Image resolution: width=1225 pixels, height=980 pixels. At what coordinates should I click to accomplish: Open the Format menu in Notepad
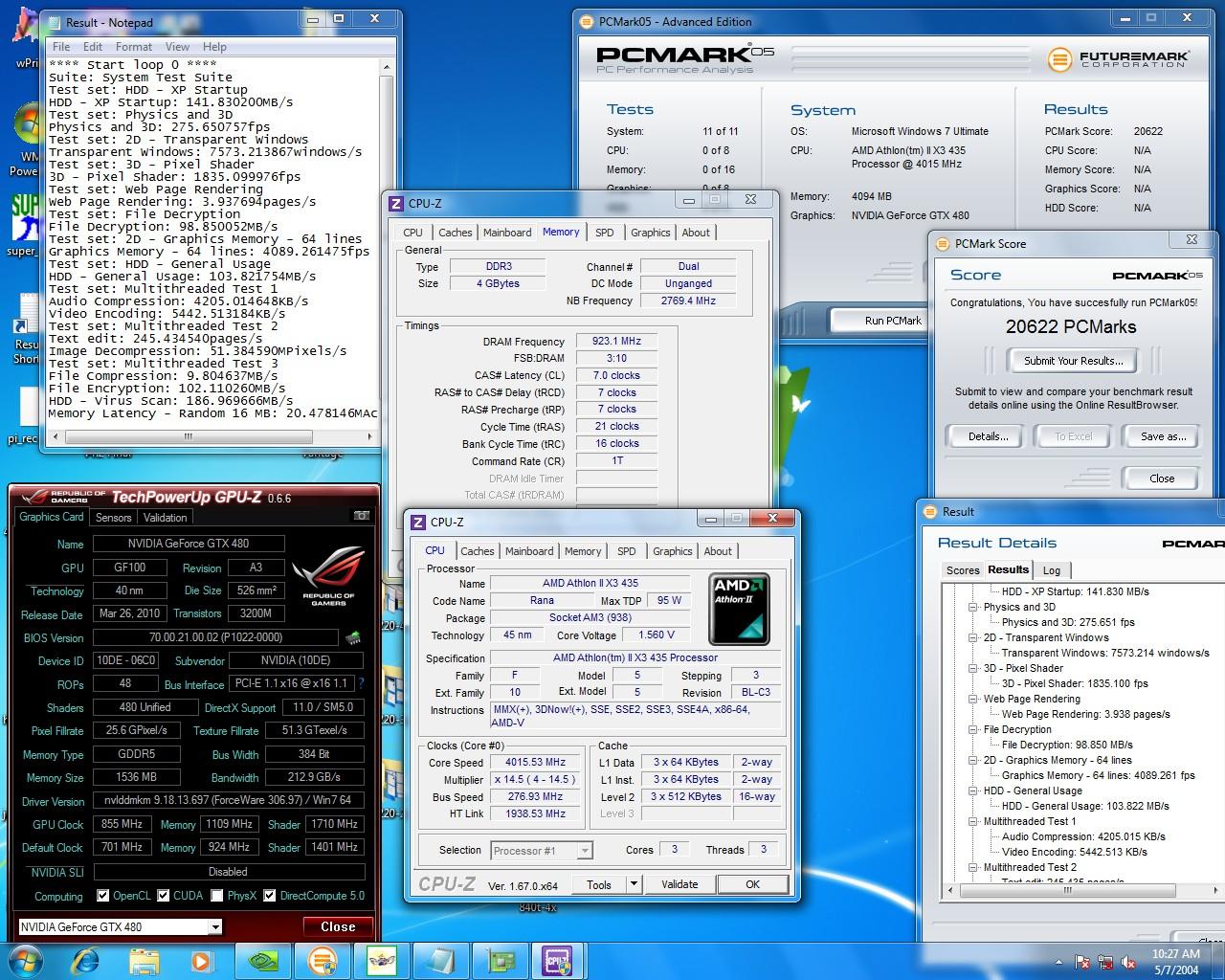click(134, 46)
